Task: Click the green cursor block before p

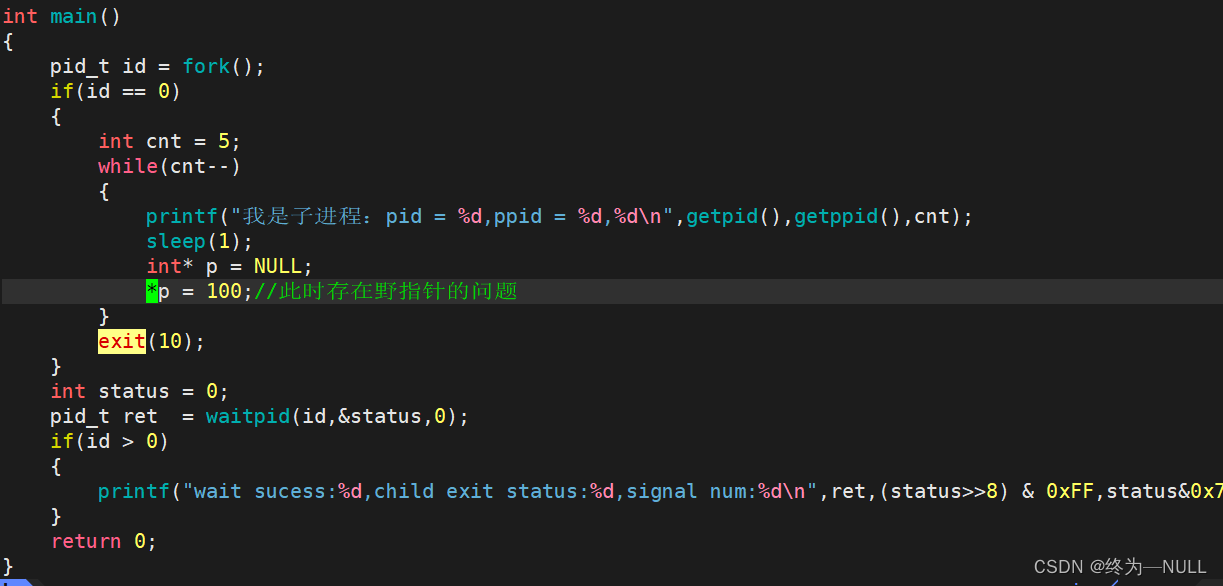Action: 152,291
